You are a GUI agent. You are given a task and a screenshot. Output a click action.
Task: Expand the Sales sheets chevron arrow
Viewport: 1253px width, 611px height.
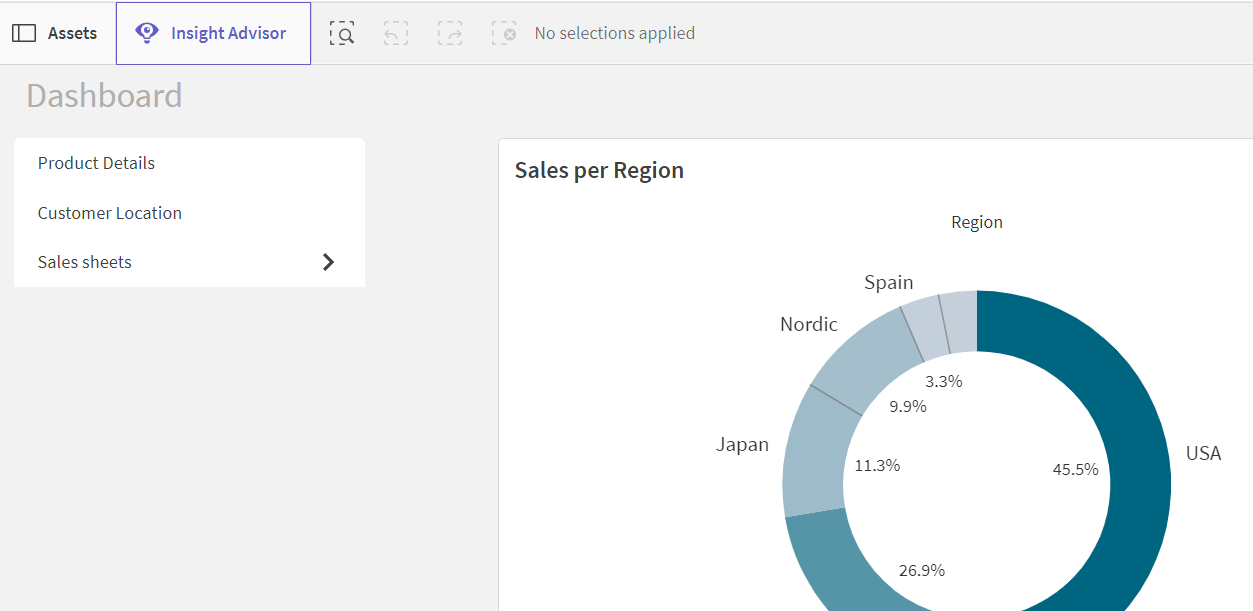[x=328, y=262]
